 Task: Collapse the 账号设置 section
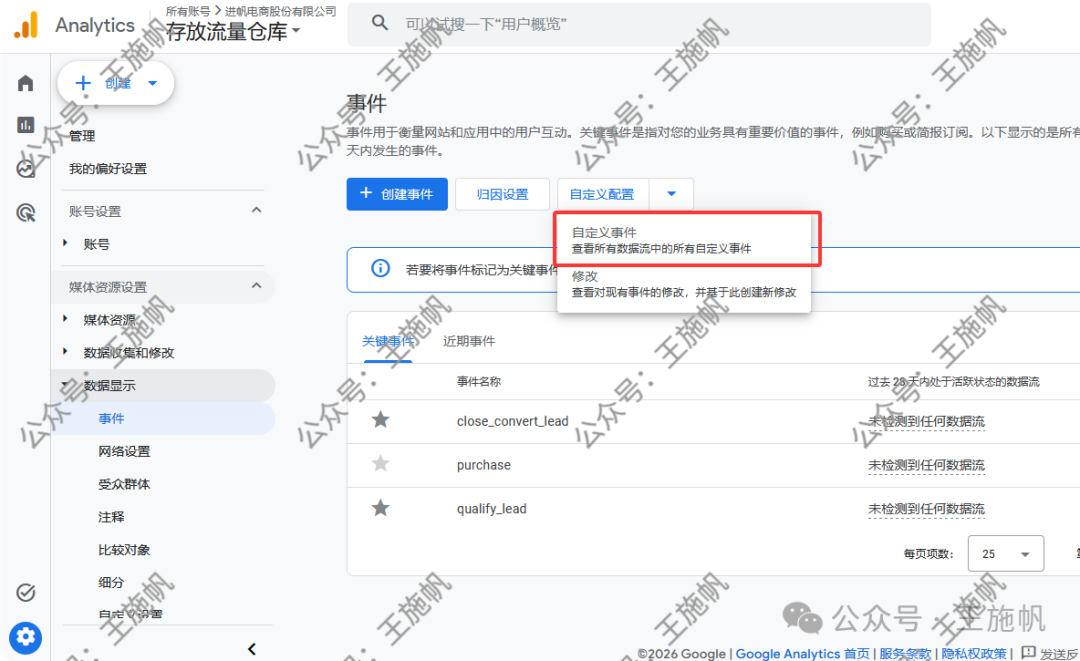click(256, 210)
